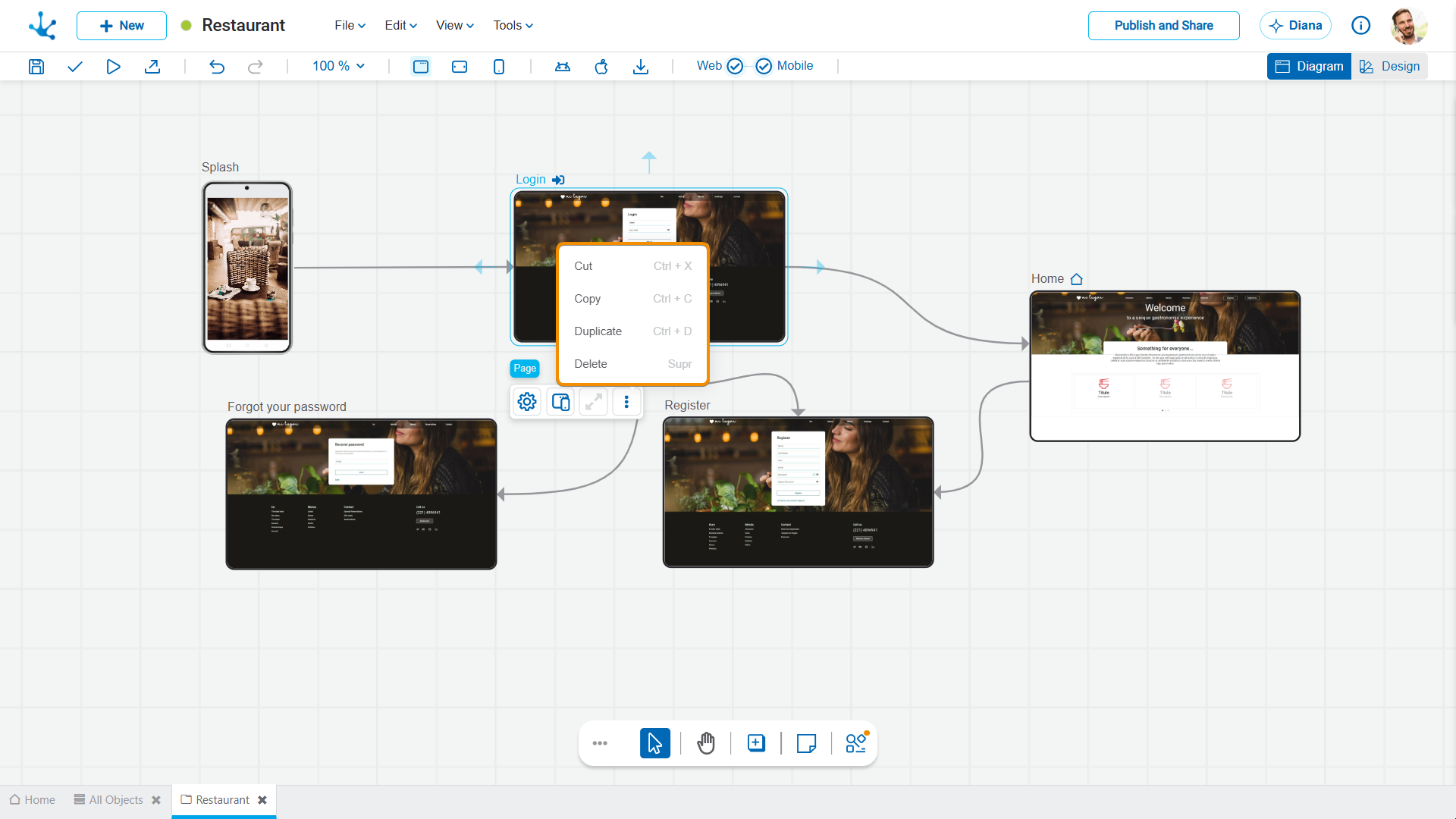Viewport: 1456px width, 819px height.
Task: Choose Copy from context menu
Action: click(632, 299)
